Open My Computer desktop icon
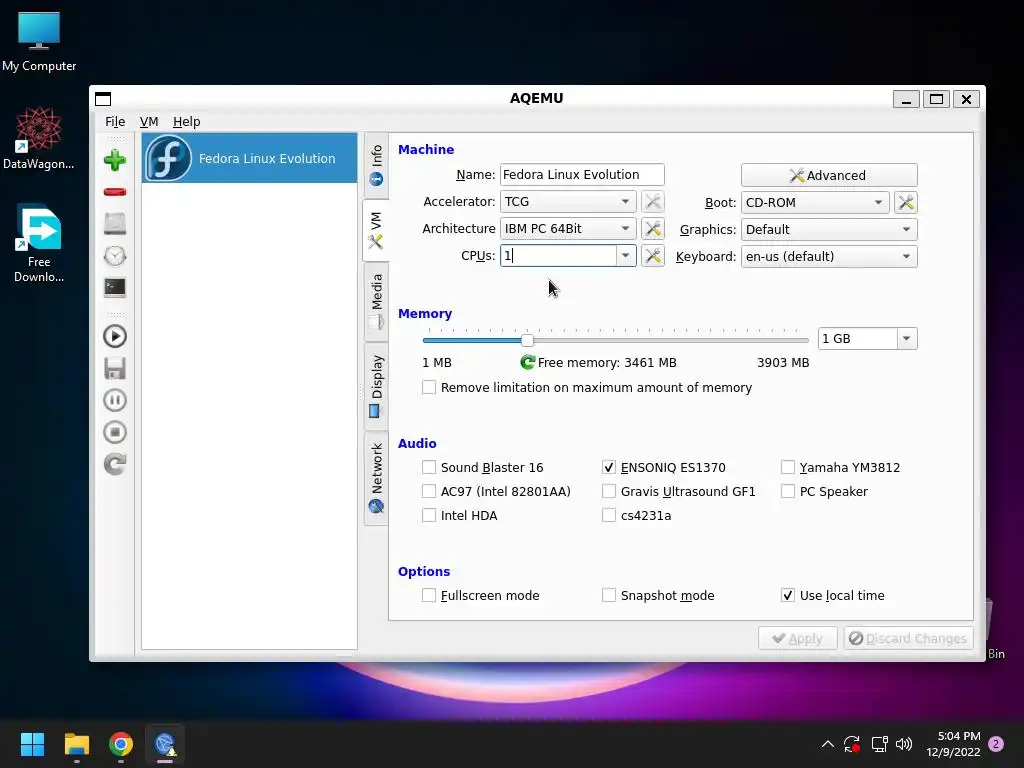 (x=39, y=42)
